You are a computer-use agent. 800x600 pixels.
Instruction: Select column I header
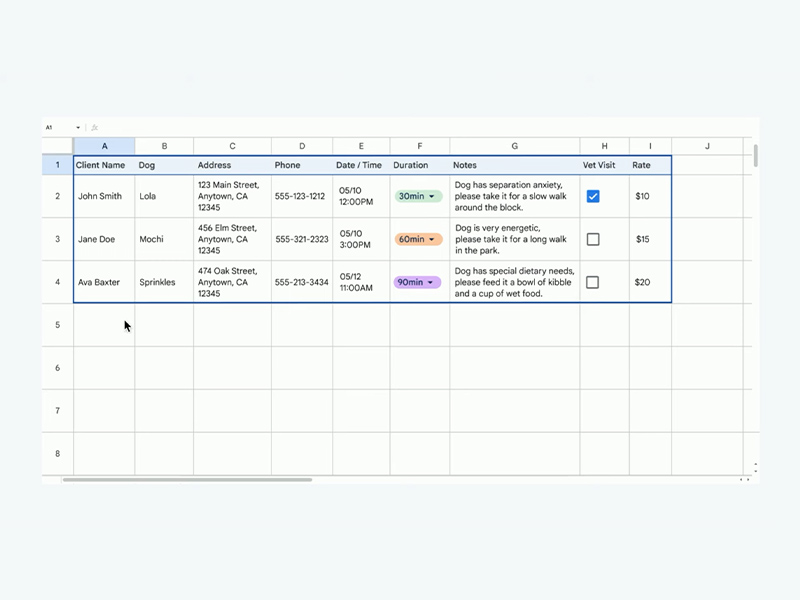pos(651,146)
